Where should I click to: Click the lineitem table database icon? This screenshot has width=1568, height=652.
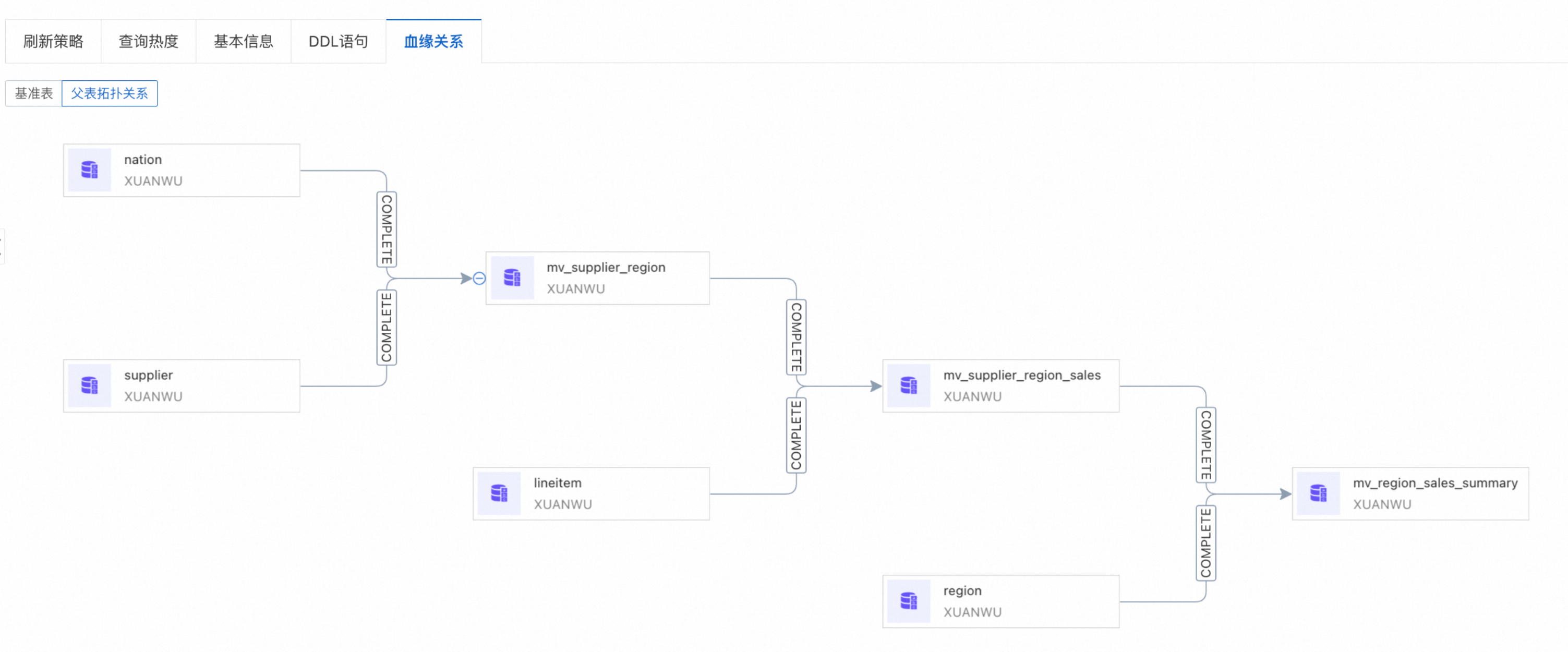499,493
